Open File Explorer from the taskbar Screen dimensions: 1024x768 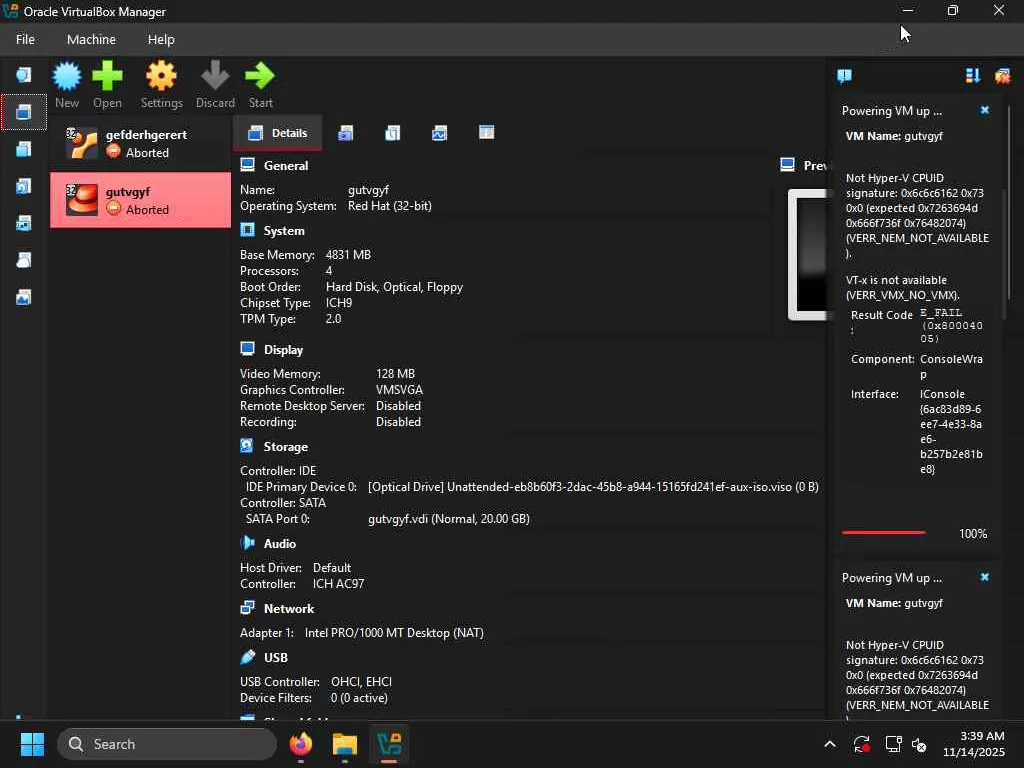pyautogui.click(x=345, y=744)
